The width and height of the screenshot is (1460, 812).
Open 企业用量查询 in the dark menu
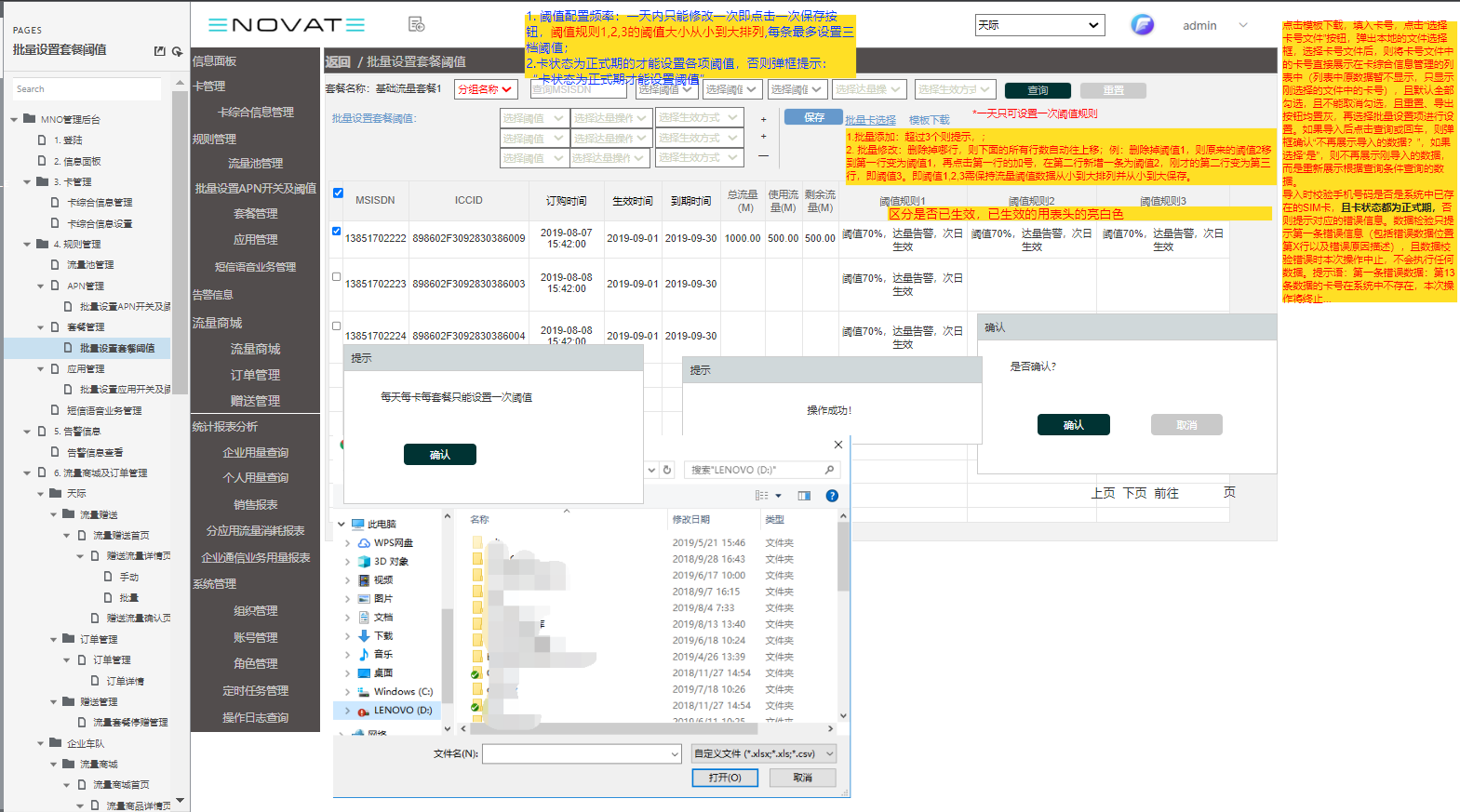click(255, 452)
